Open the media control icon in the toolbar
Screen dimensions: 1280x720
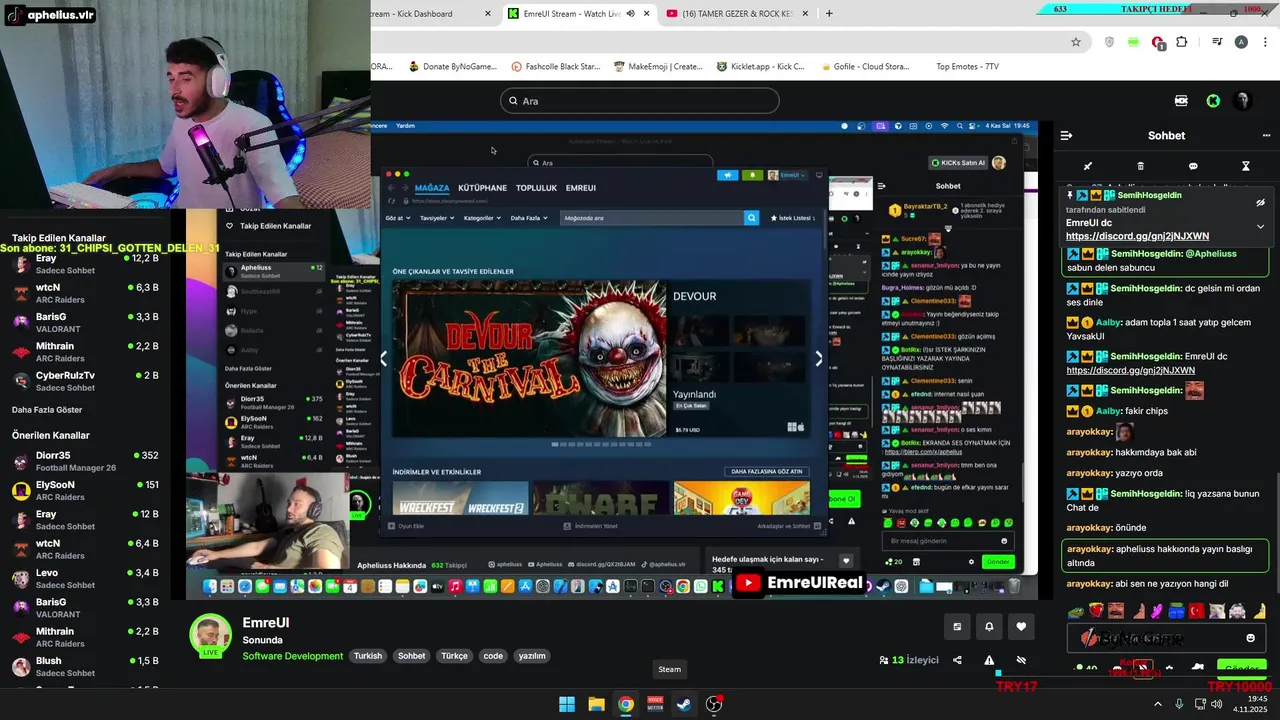[x=1217, y=42]
